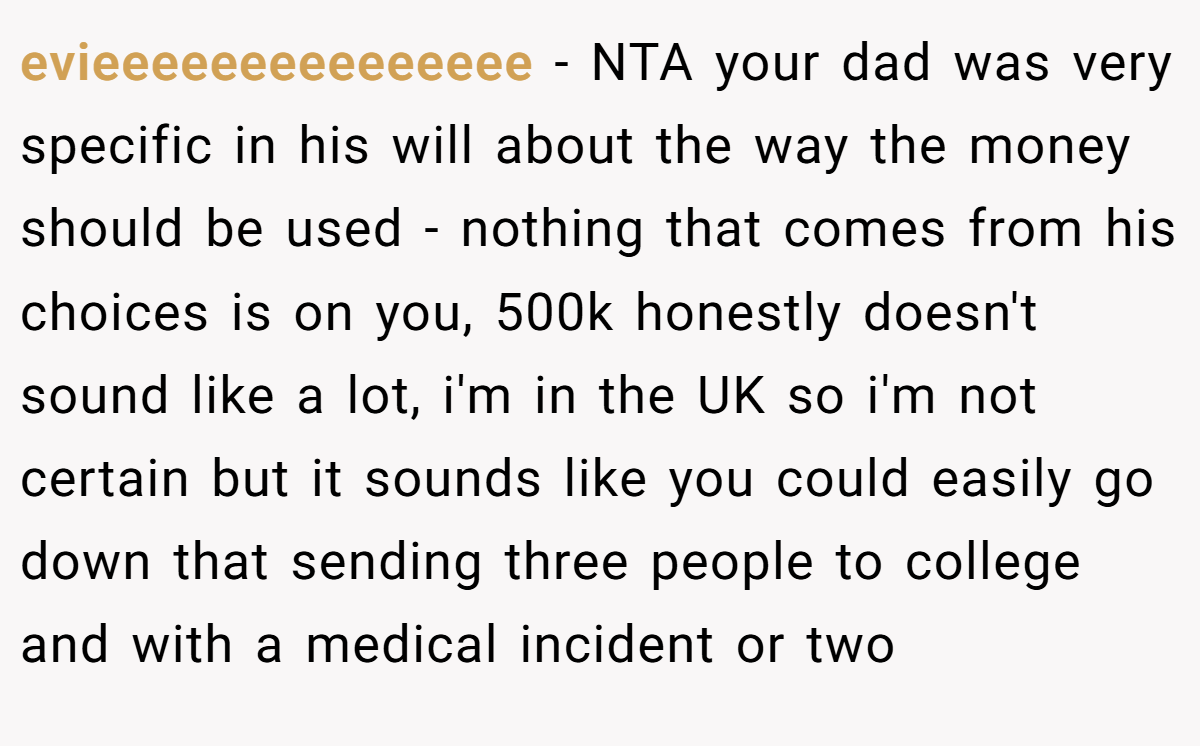Image resolution: width=1200 pixels, height=746 pixels.
Task: Open the evieeeeeeeeeeeeeeee user profile link
Action: (277, 65)
